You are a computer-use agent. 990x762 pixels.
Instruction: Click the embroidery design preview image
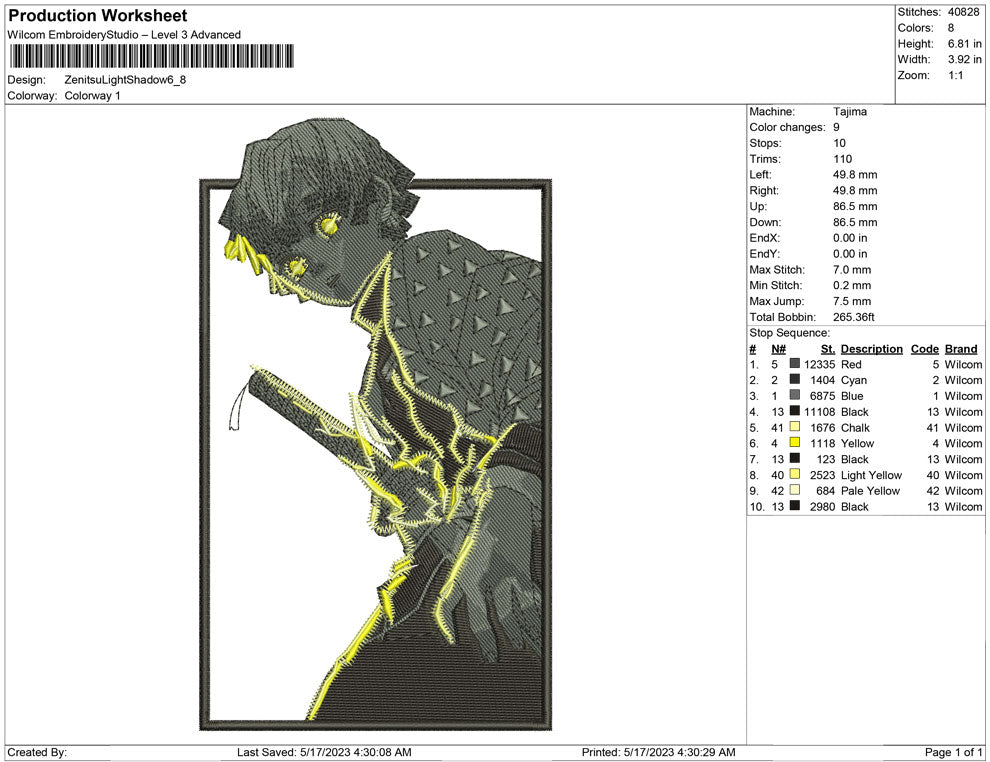(376, 425)
